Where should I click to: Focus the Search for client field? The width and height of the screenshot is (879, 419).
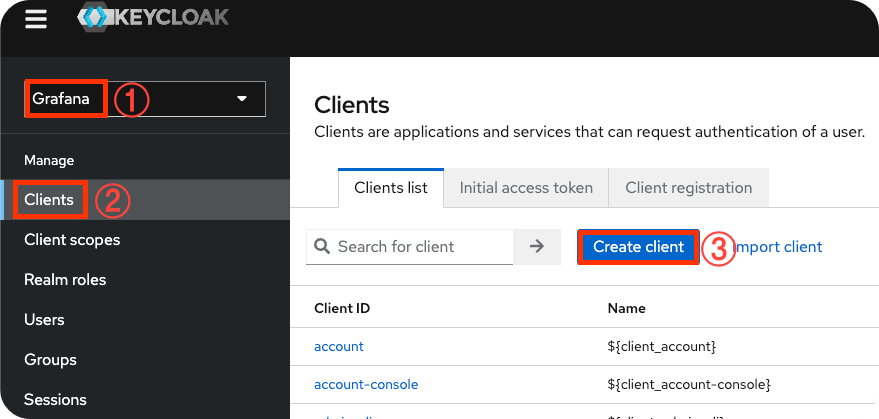[410, 246]
